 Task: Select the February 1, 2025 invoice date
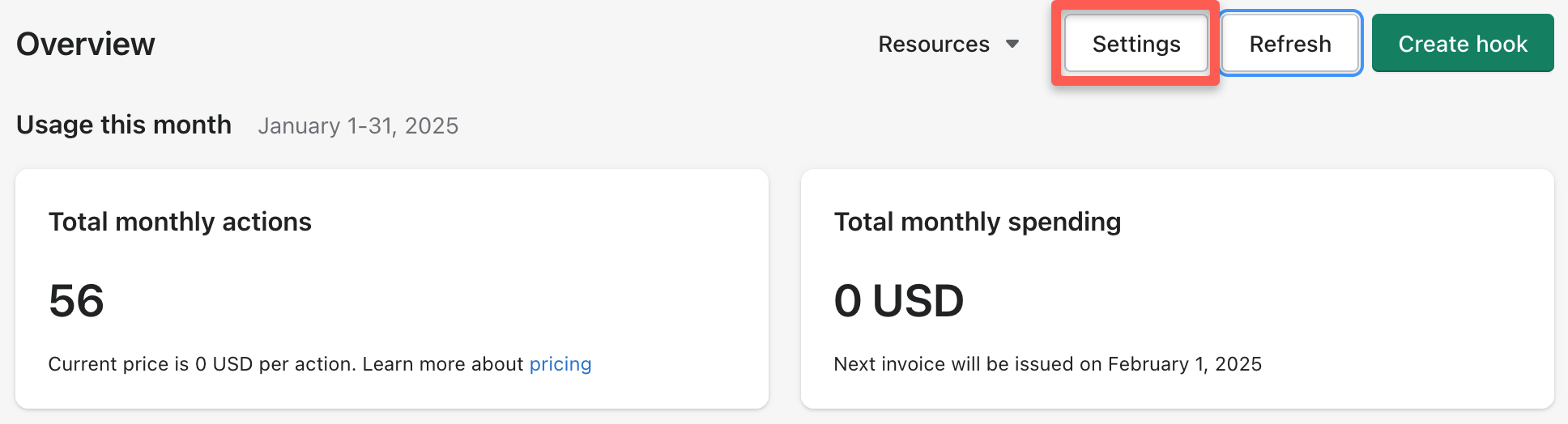(1185, 364)
